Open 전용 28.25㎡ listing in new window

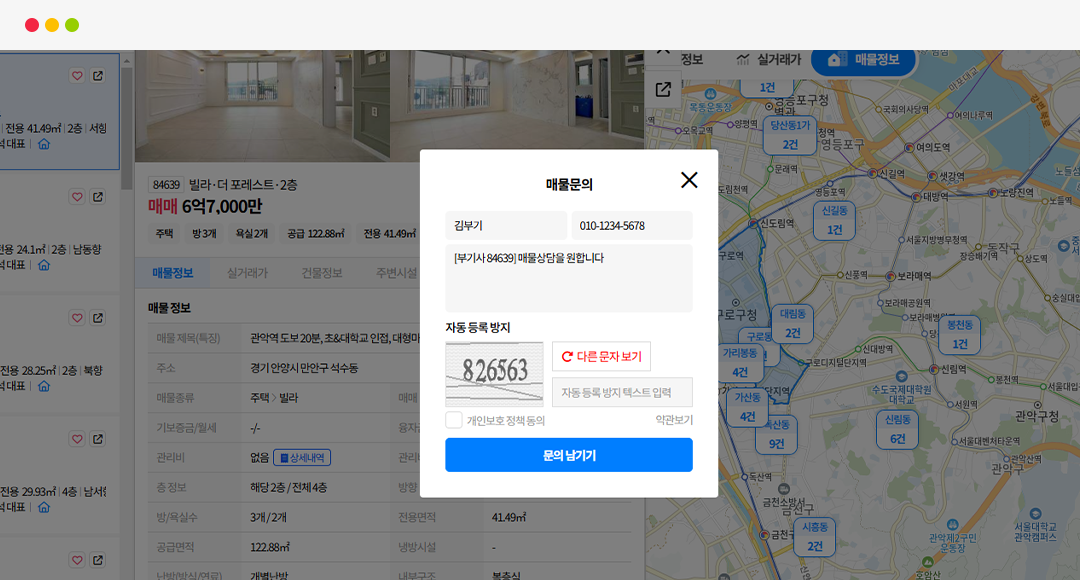[98, 318]
